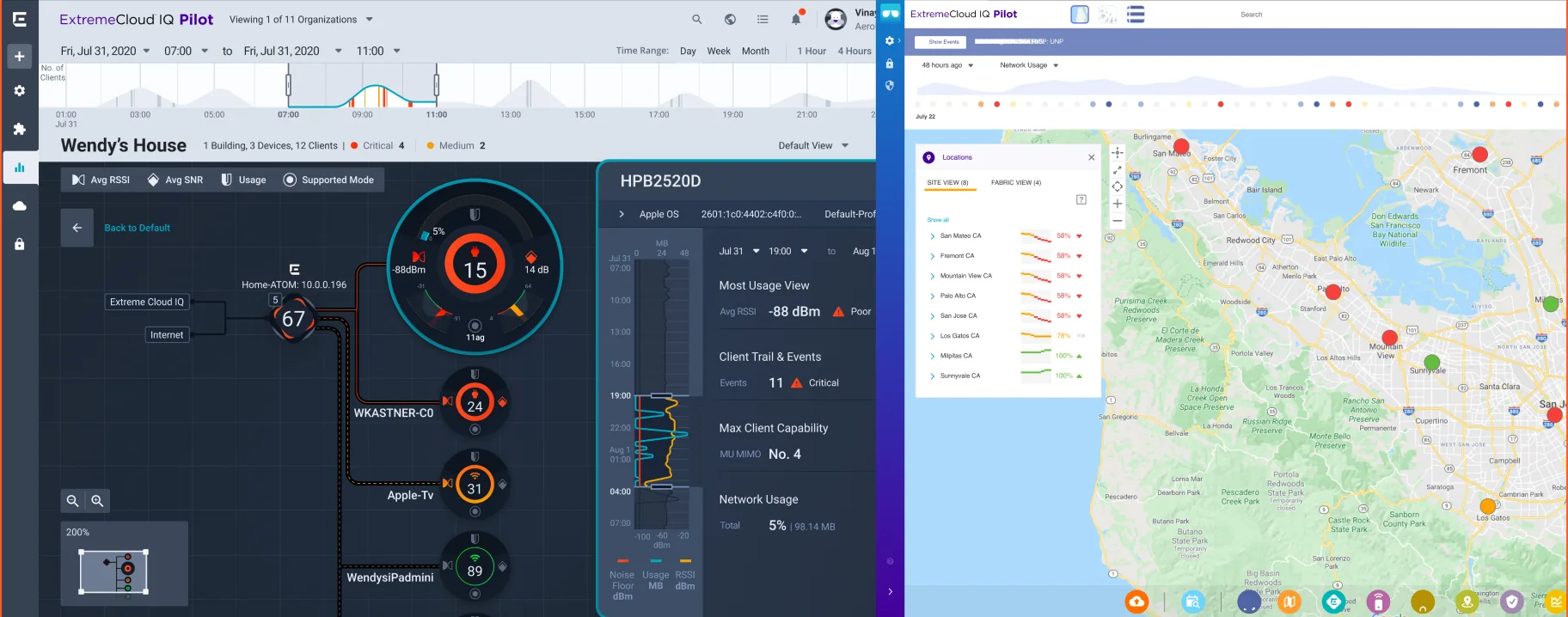Zoom out the topology view
The height and width of the screenshot is (617, 1568).
[x=73, y=501]
